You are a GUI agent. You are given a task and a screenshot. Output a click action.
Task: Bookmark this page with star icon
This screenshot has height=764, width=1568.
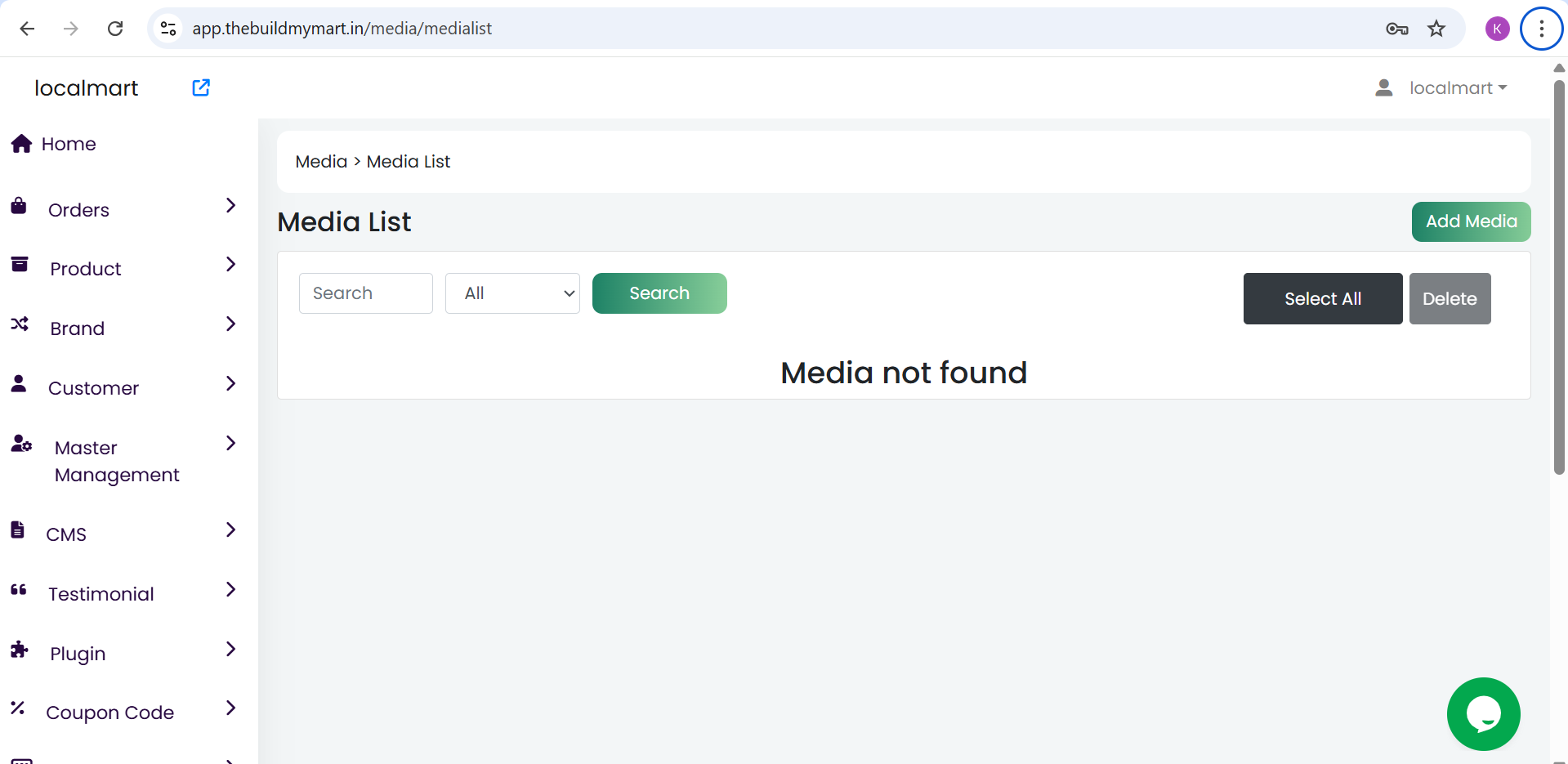[x=1436, y=29]
